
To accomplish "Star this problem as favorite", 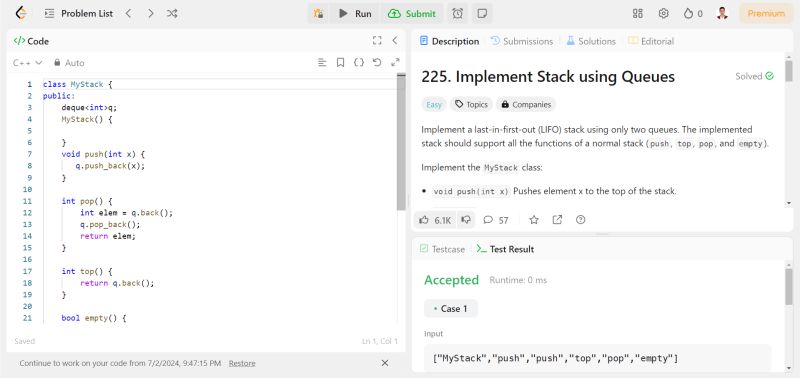I will pyautogui.click(x=534, y=220).
